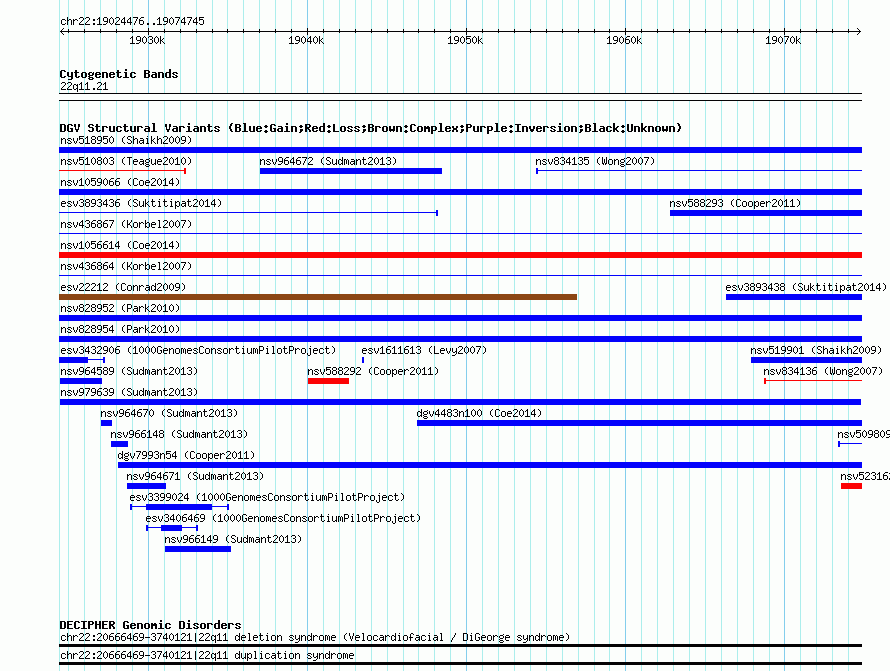This screenshot has width=890, height=671.
Task: Select the nsv964670 (Sudmant2013) label
Action: point(169,413)
